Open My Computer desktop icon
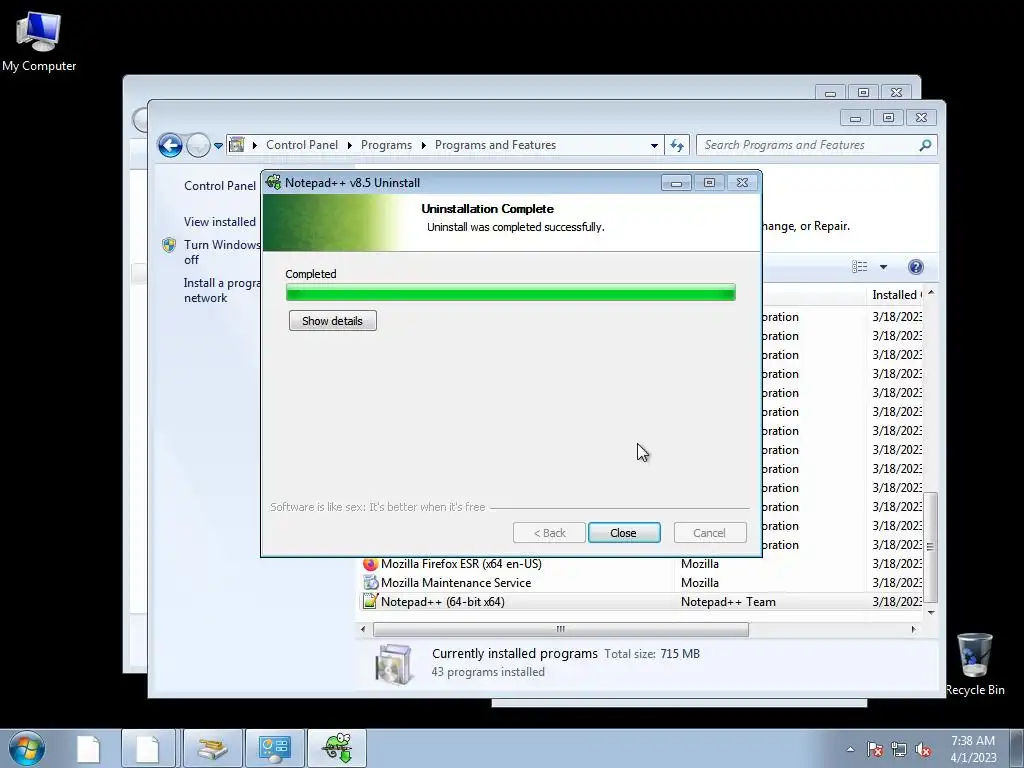1024x768 pixels. pyautogui.click(x=39, y=41)
